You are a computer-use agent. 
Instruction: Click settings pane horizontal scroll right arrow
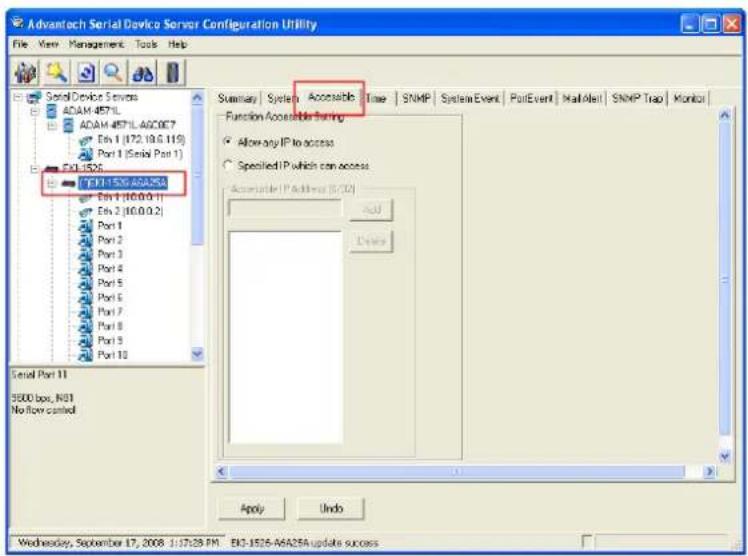pyautogui.click(x=710, y=472)
